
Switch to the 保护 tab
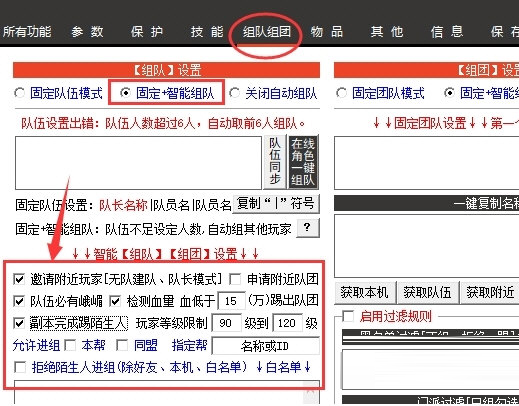[147, 32]
